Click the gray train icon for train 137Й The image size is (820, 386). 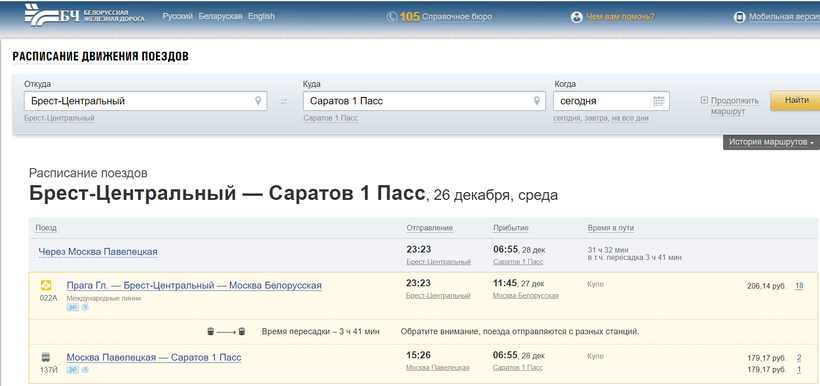pos(46,358)
